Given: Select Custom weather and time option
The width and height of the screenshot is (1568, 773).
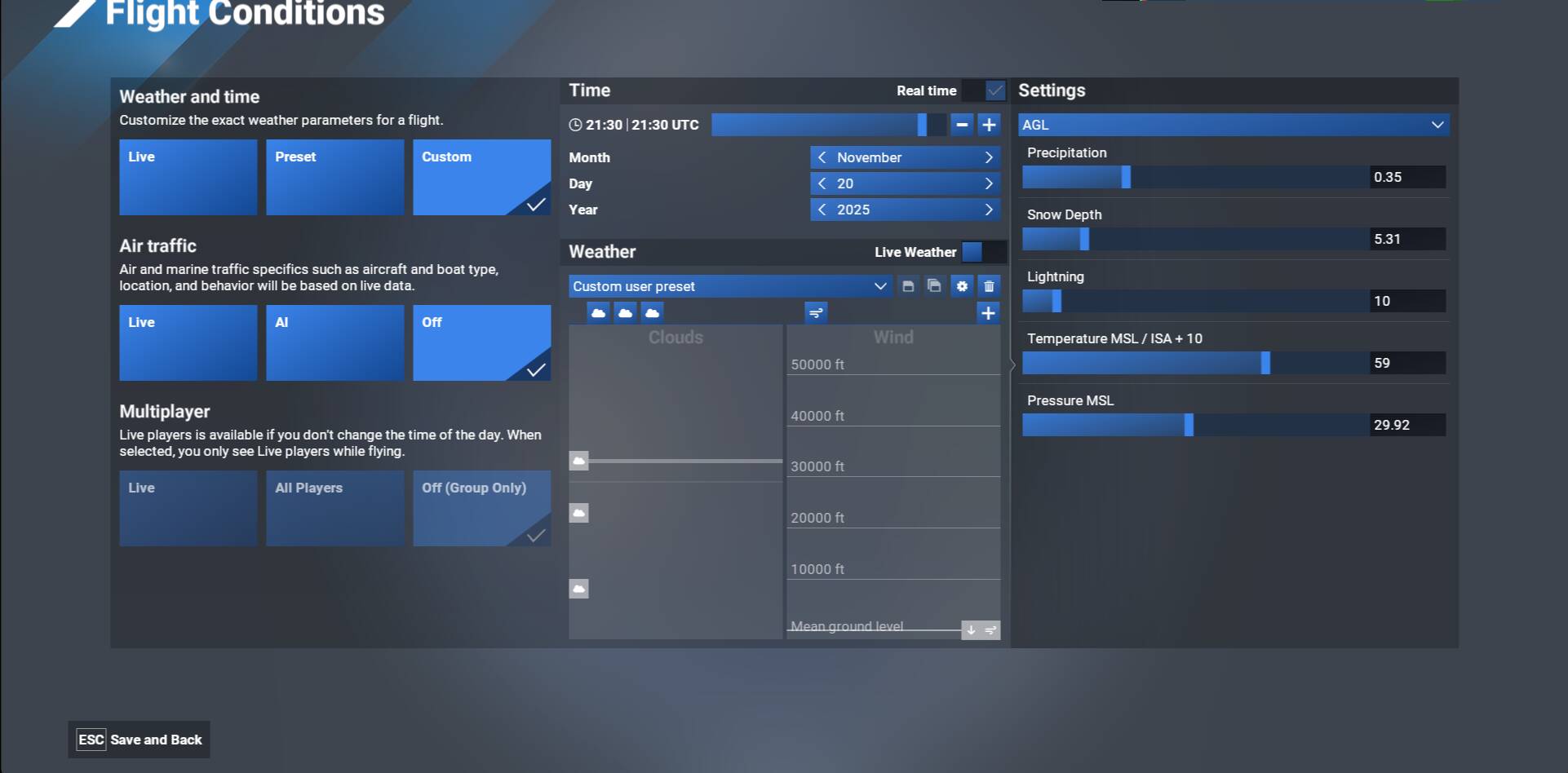Looking at the screenshot, I should tap(482, 177).
